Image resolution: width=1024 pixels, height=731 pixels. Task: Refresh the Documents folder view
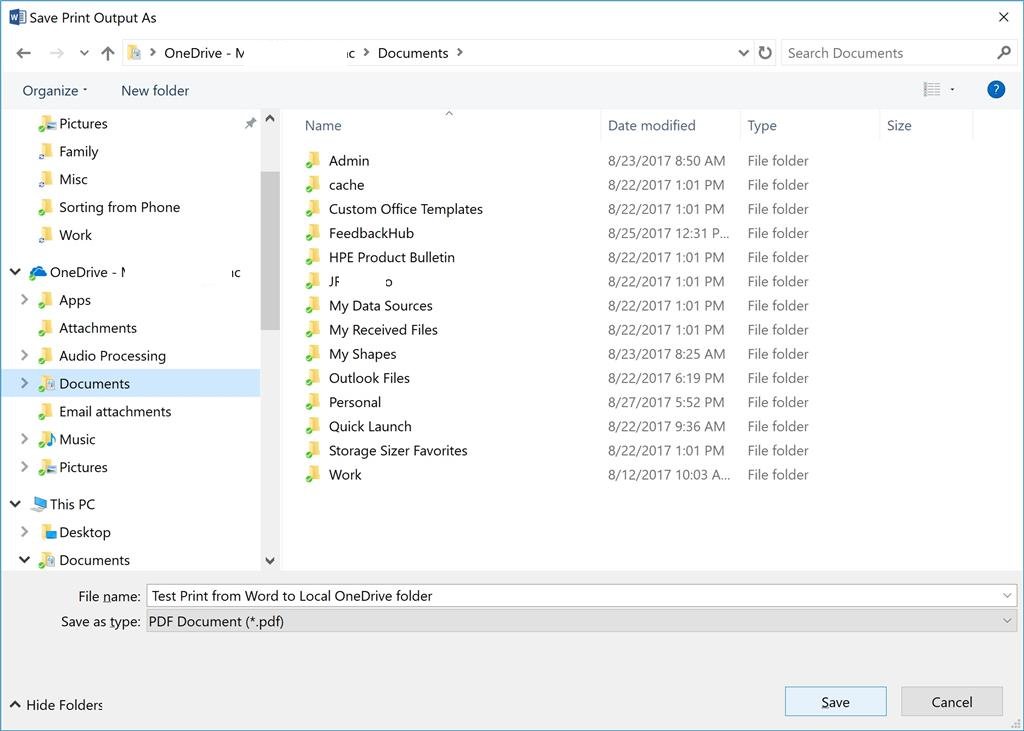click(765, 53)
